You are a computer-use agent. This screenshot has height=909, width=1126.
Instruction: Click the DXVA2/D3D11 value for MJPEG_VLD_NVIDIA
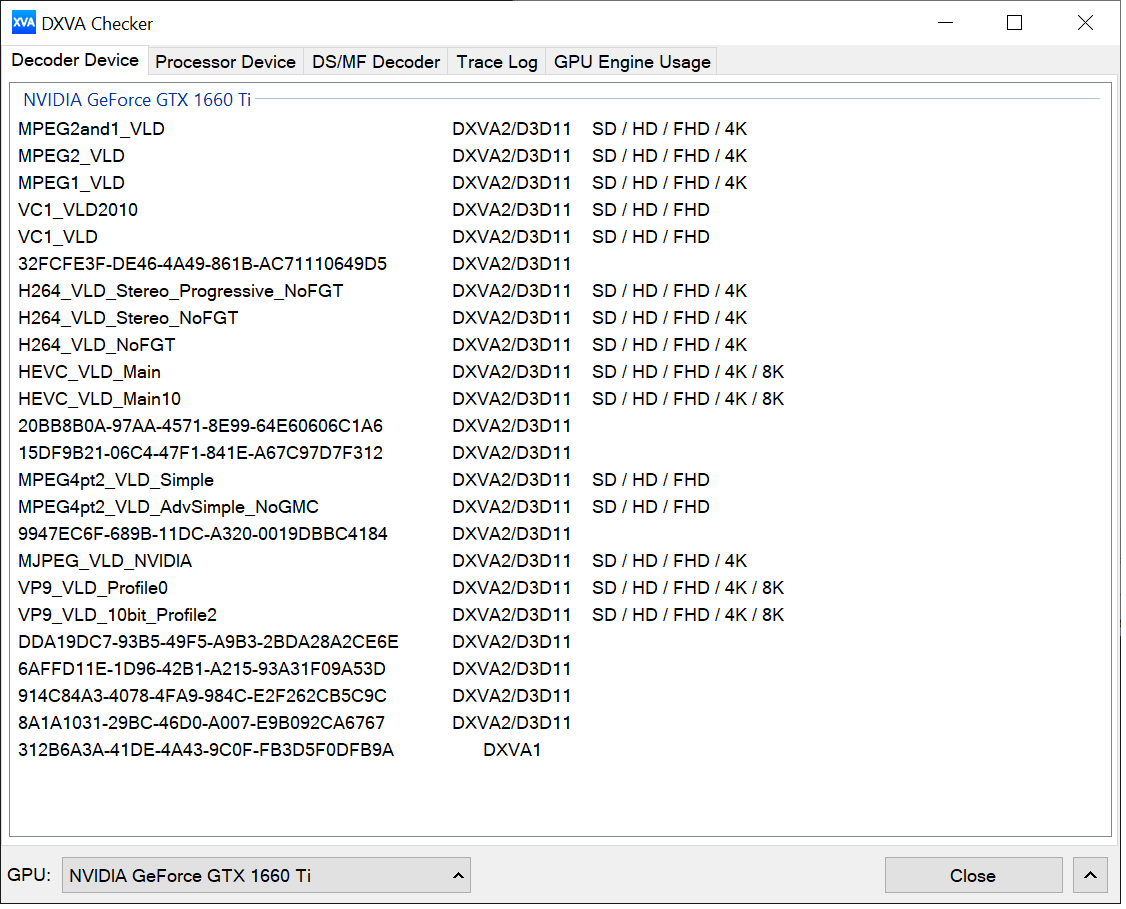point(511,561)
